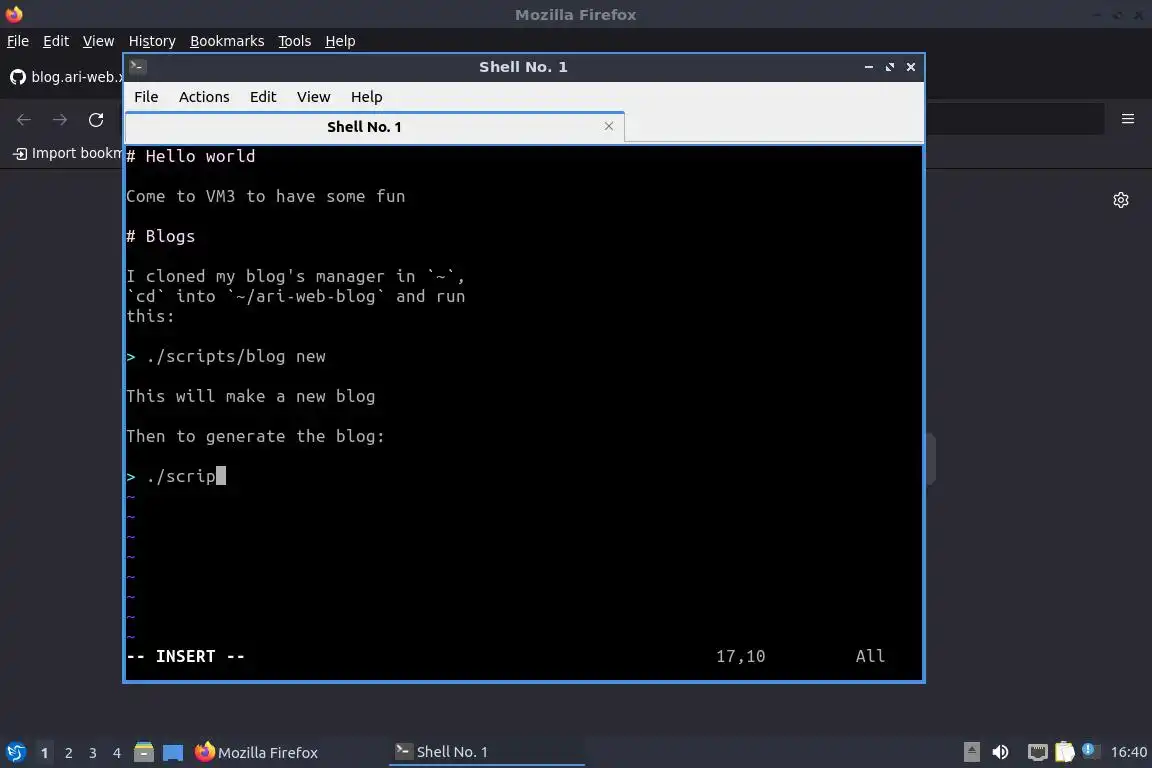Open the terminal's View menu
1152x768 pixels.
click(313, 97)
